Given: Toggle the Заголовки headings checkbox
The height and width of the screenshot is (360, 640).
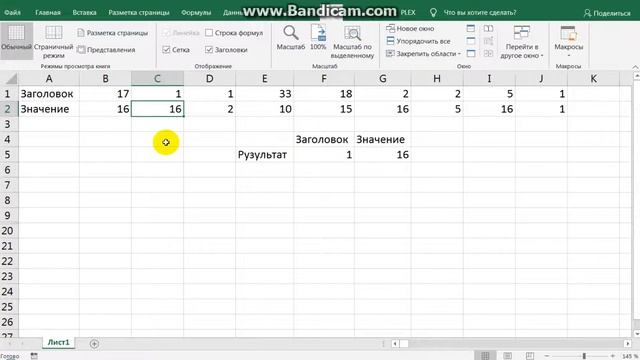Looking at the screenshot, I should pyautogui.click(x=209, y=50).
